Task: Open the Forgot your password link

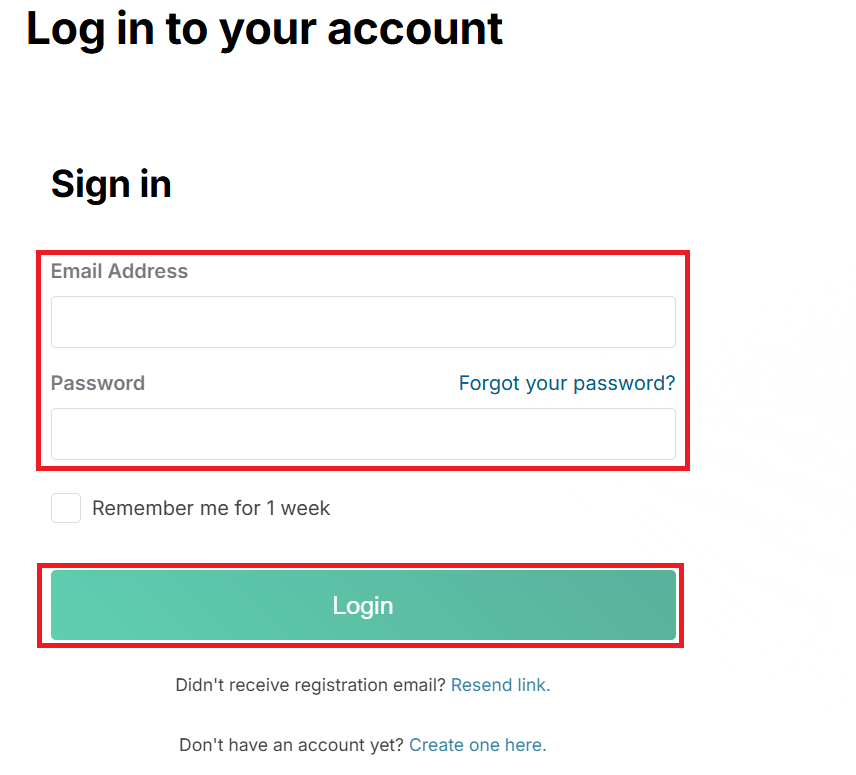Action: pyautogui.click(x=566, y=383)
